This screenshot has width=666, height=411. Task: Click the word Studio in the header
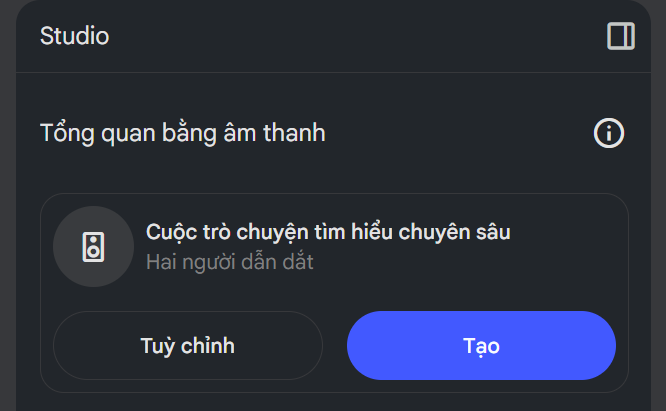75,36
